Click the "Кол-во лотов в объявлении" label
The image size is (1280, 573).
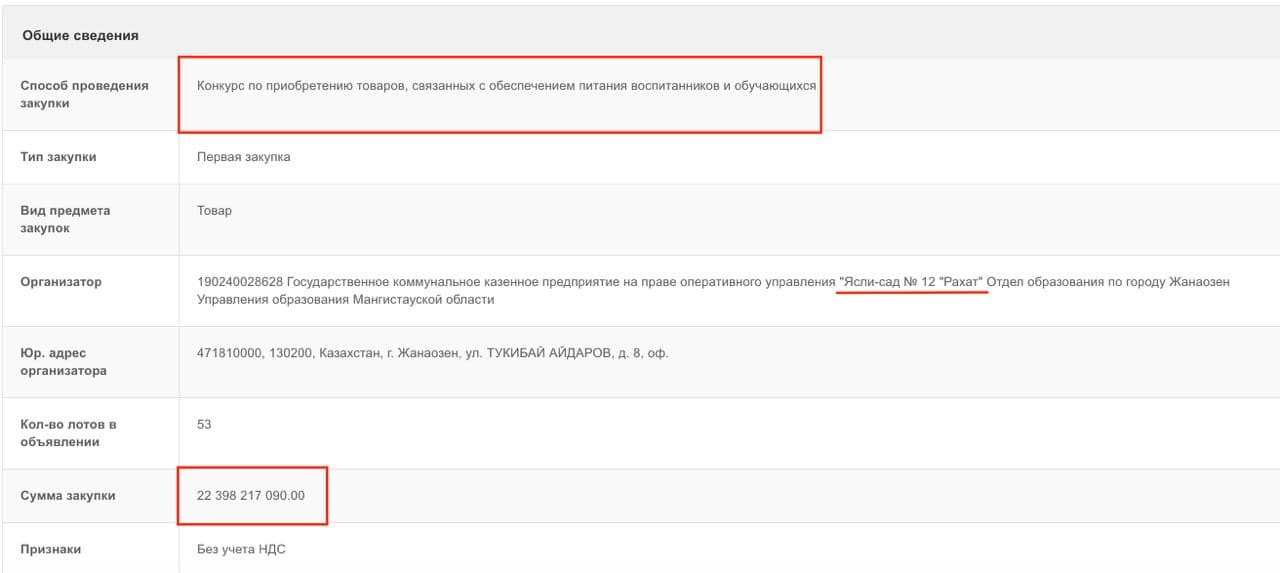click(x=68, y=433)
